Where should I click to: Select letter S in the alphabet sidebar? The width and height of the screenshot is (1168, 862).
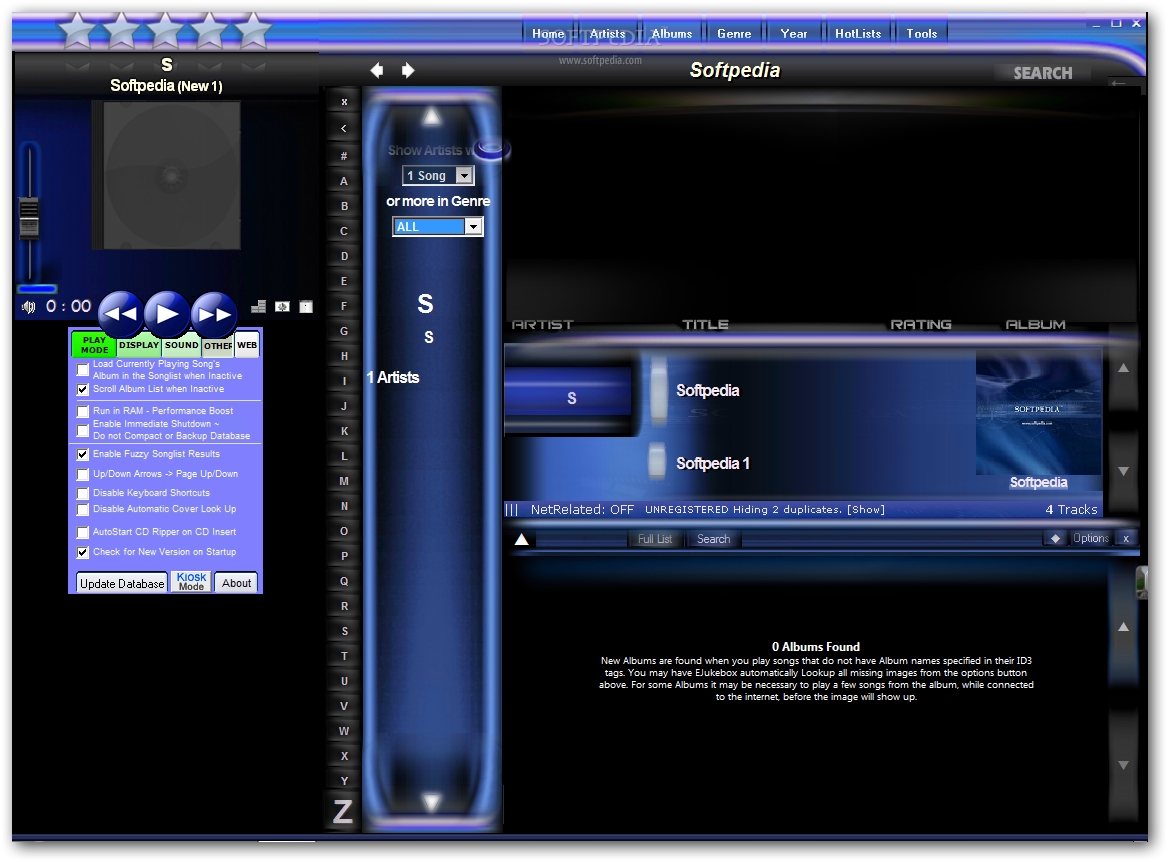[x=343, y=631]
